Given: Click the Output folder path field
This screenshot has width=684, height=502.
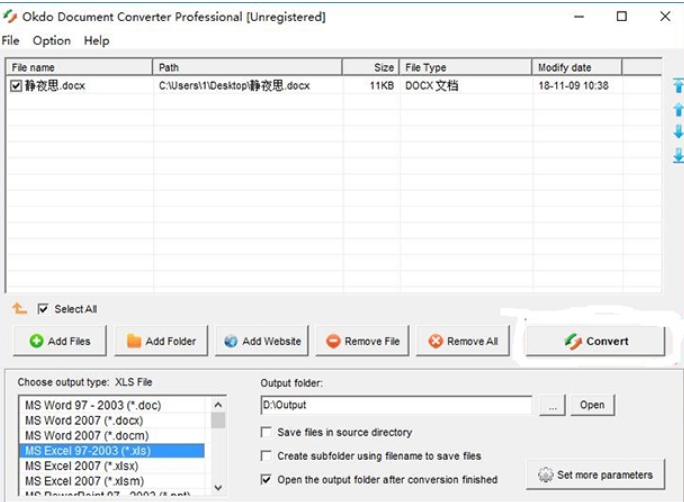Looking at the screenshot, I should (396, 405).
